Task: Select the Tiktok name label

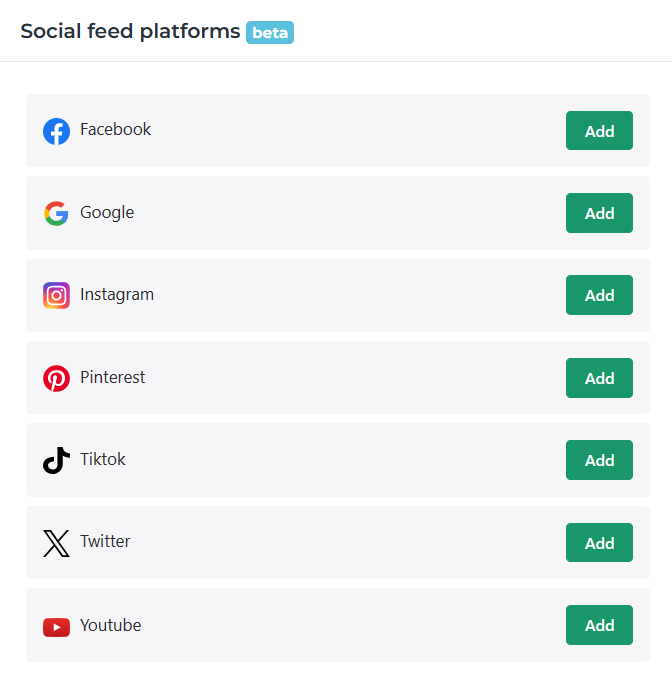Action: click(x=103, y=459)
